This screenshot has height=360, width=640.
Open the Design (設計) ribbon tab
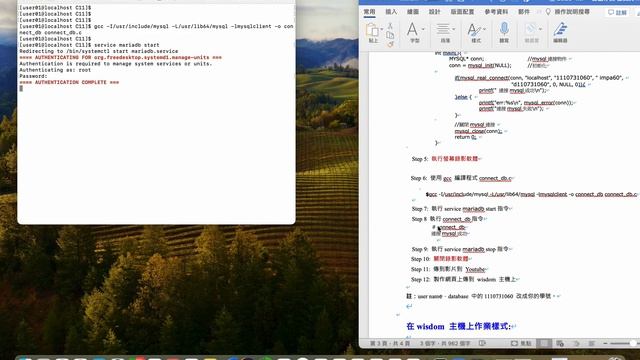[435, 12]
